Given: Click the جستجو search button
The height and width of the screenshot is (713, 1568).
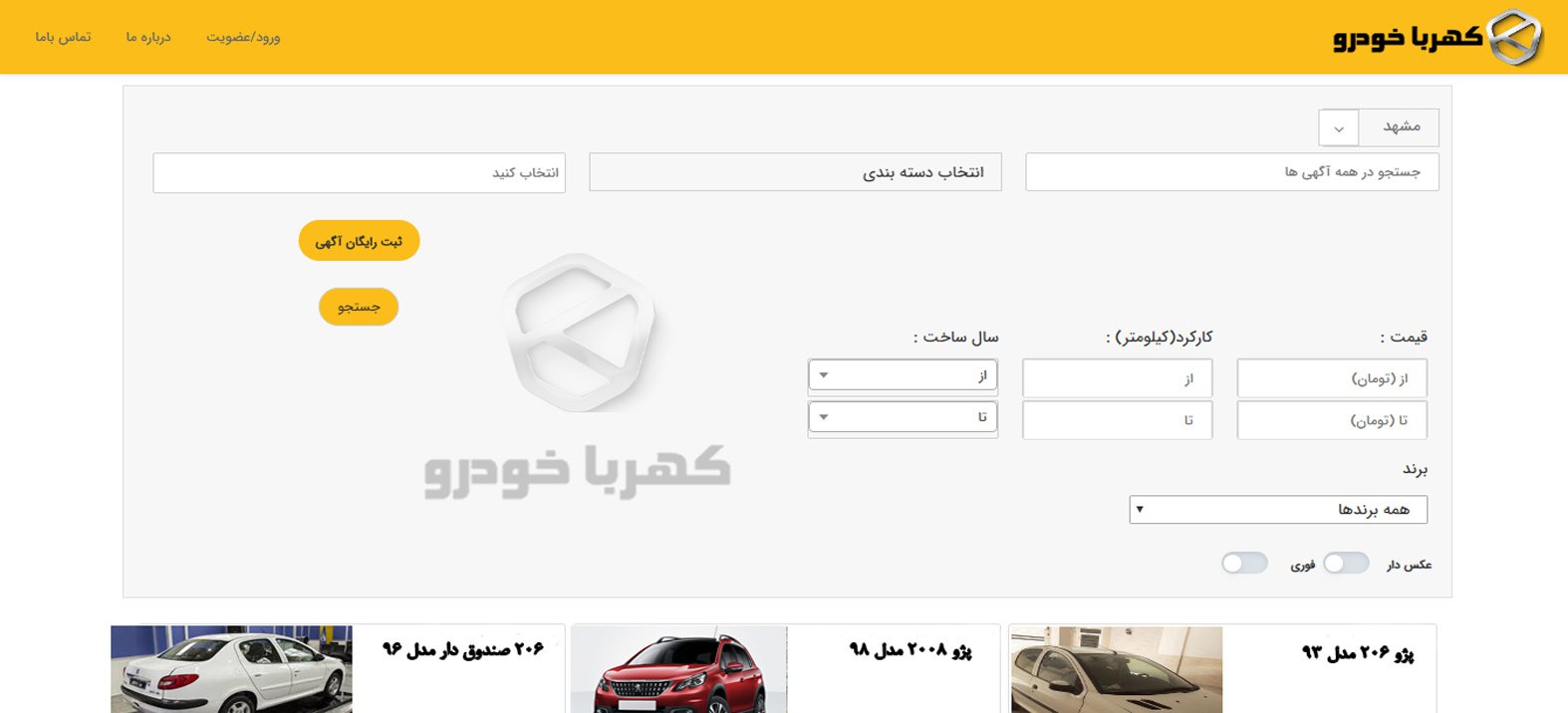Looking at the screenshot, I should [359, 307].
